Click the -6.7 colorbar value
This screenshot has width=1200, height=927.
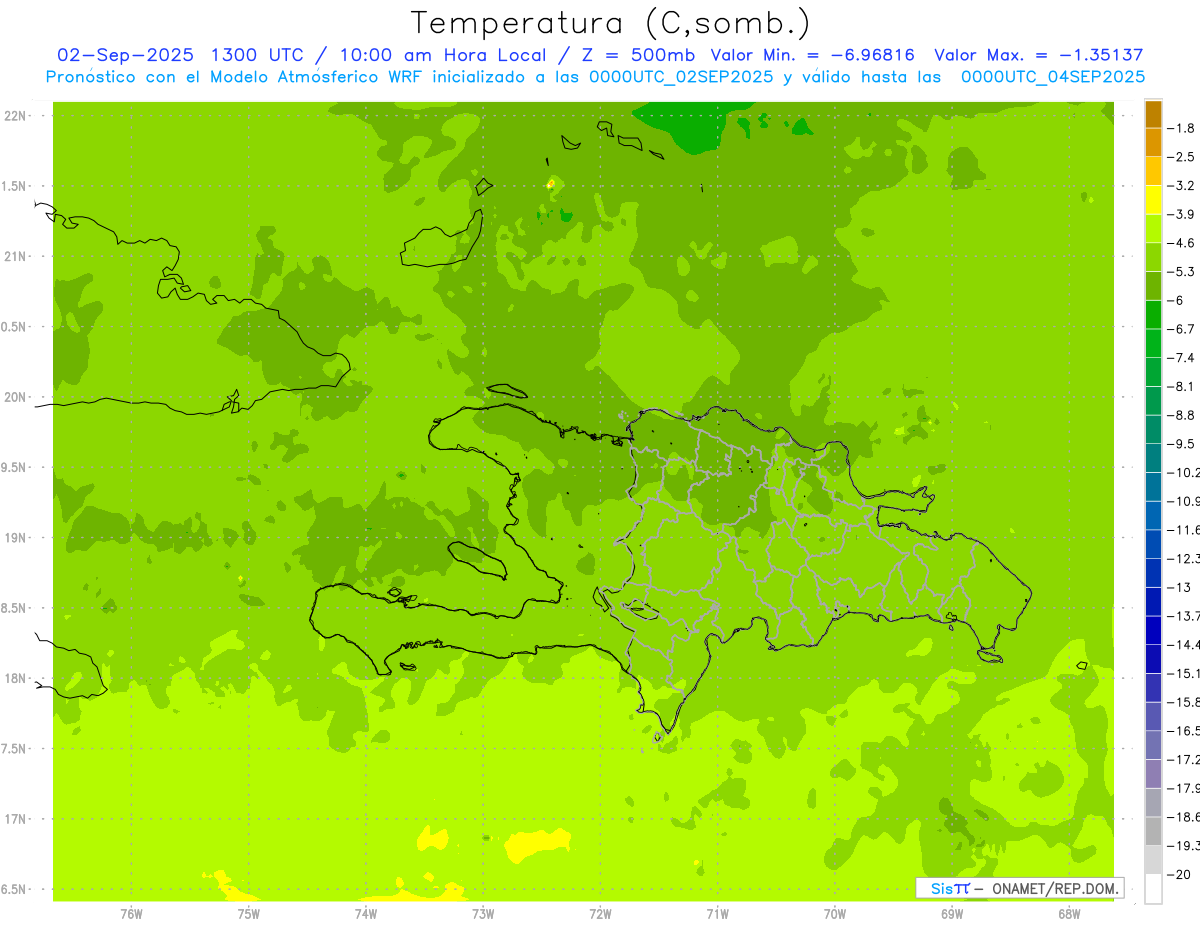[x=1182, y=329]
